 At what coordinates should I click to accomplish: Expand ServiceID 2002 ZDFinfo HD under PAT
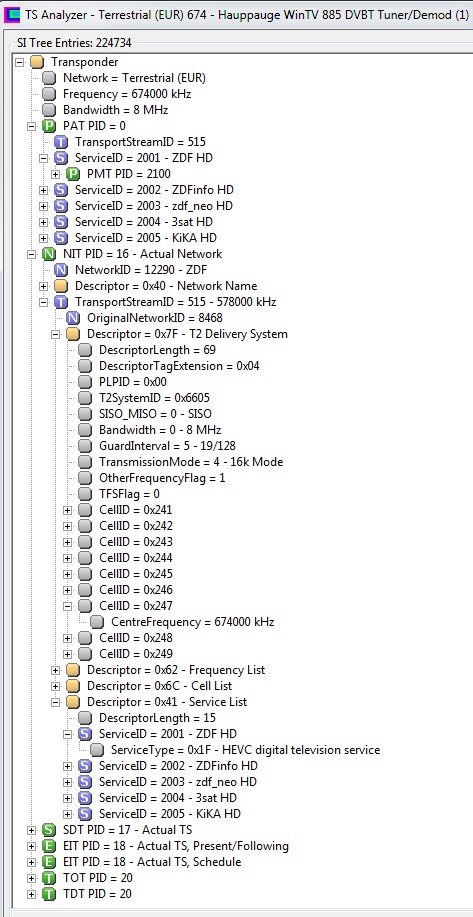(x=43, y=190)
